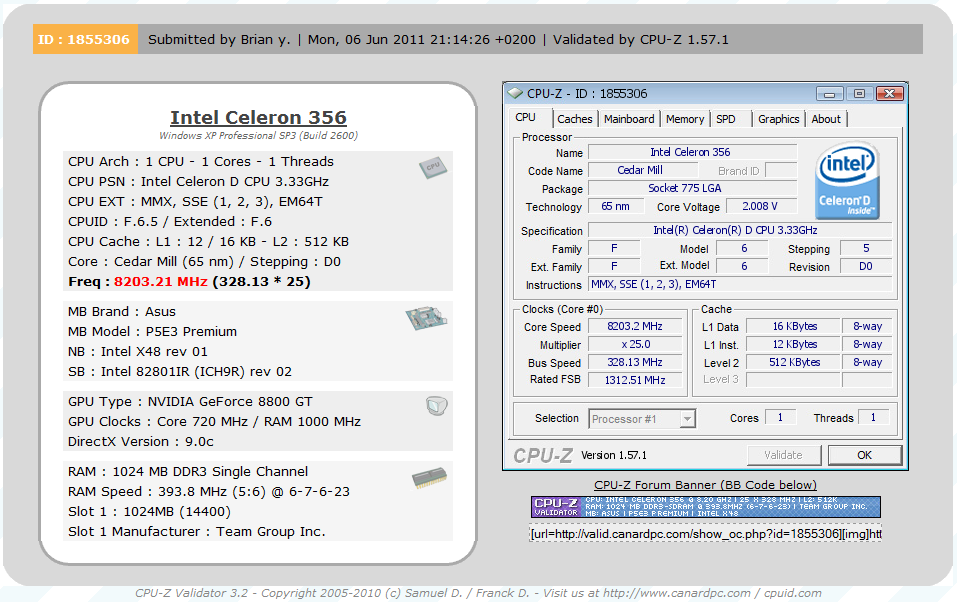Click the RAM module icon beside RAM info
Screen dimensions: 957x602
point(430,478)
